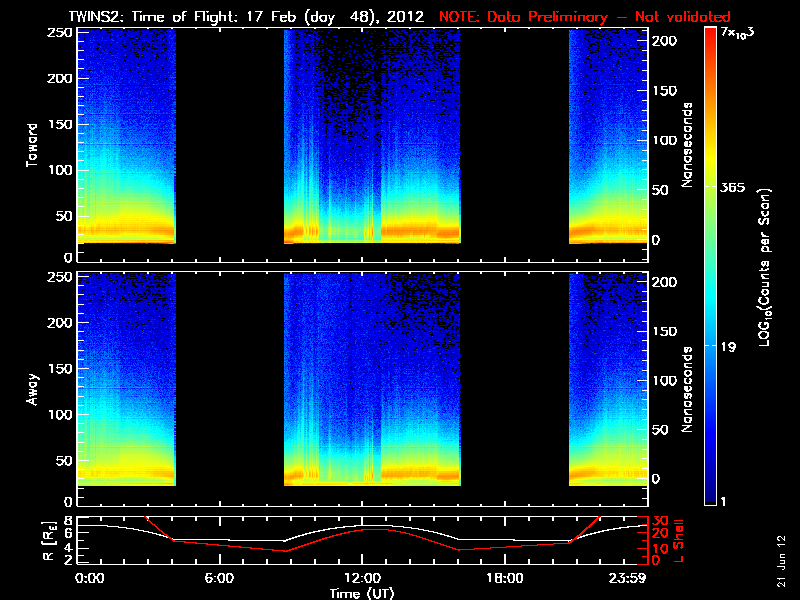Click the '18:00' time axis label

[505, 579]
